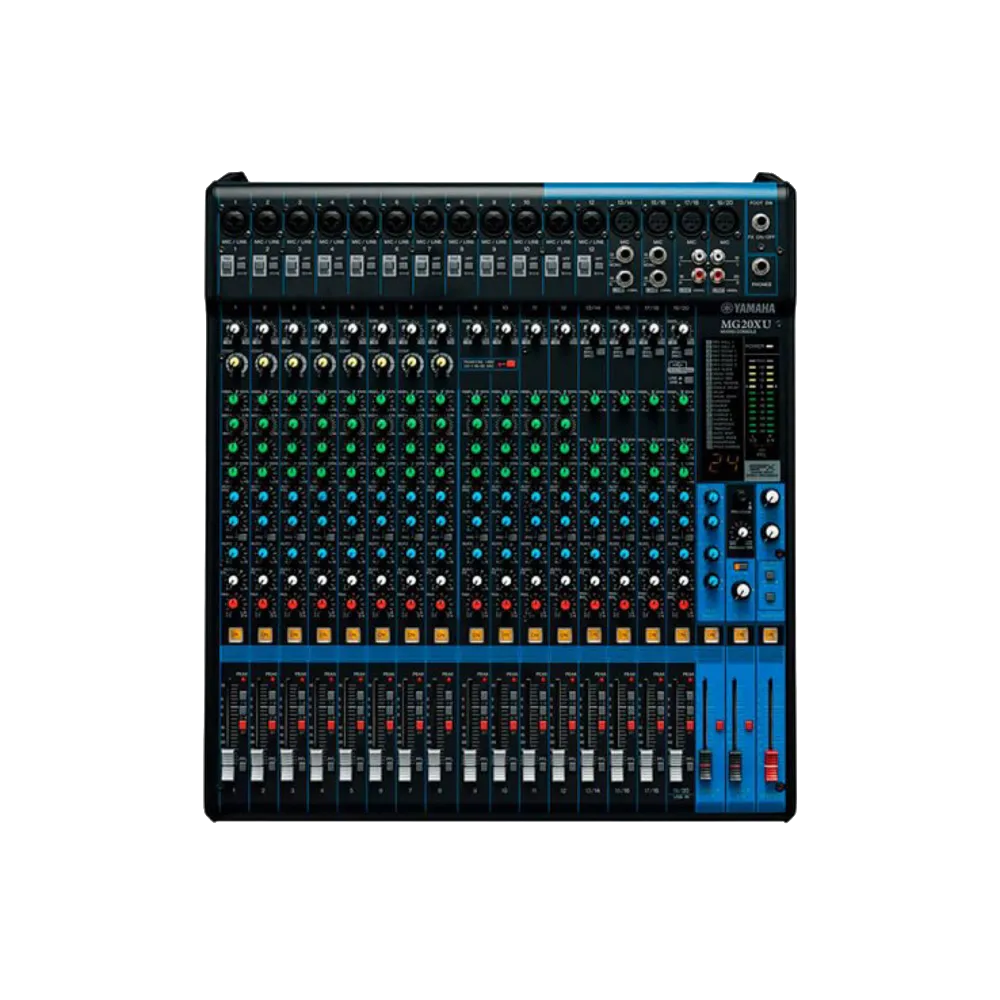Toggle the PAD switch on channel 7
The image size is (1000, 1000).
coord(421,265)
